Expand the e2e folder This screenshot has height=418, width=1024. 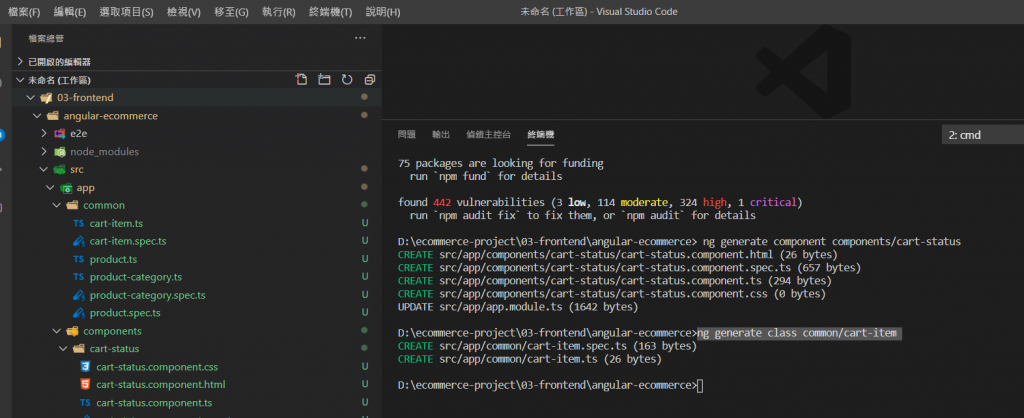(x=43, y=133)
